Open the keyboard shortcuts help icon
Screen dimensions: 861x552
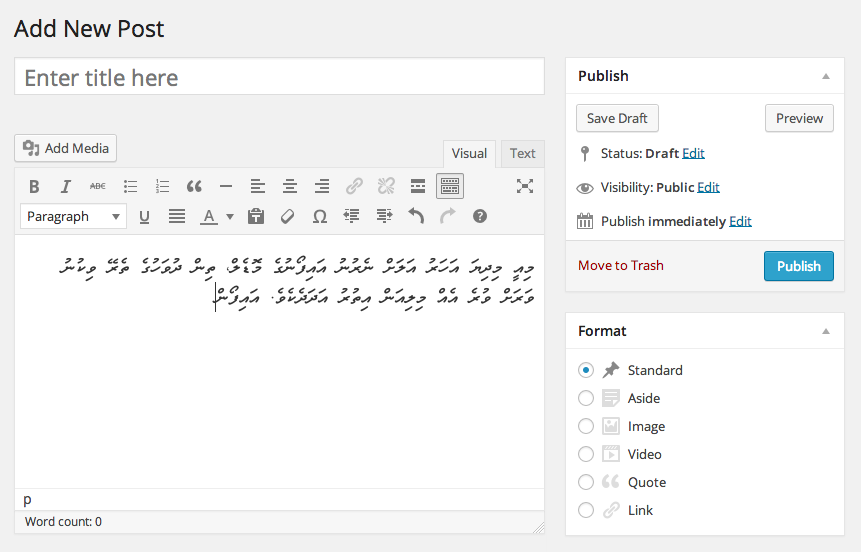(x=480, y=216)
